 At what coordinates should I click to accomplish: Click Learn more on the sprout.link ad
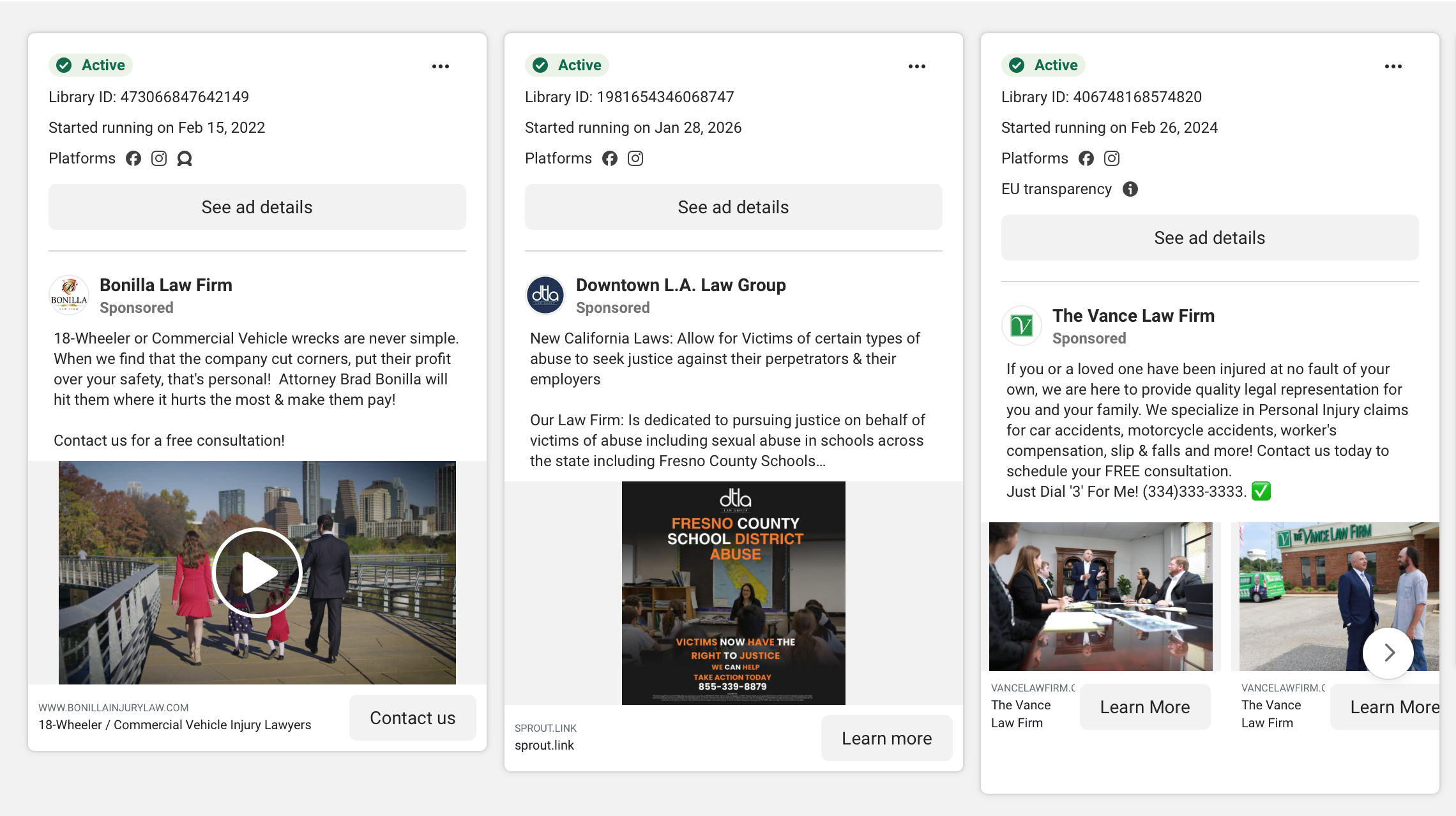tap(887, 738)
